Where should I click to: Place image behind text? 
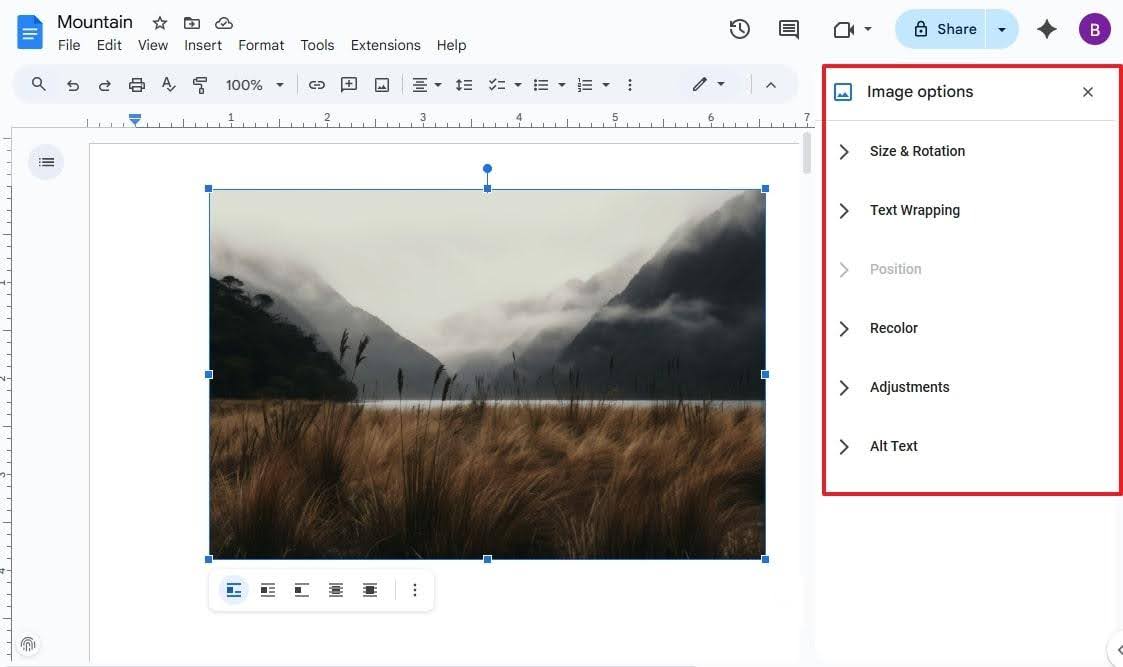click(x=336, y=590)
